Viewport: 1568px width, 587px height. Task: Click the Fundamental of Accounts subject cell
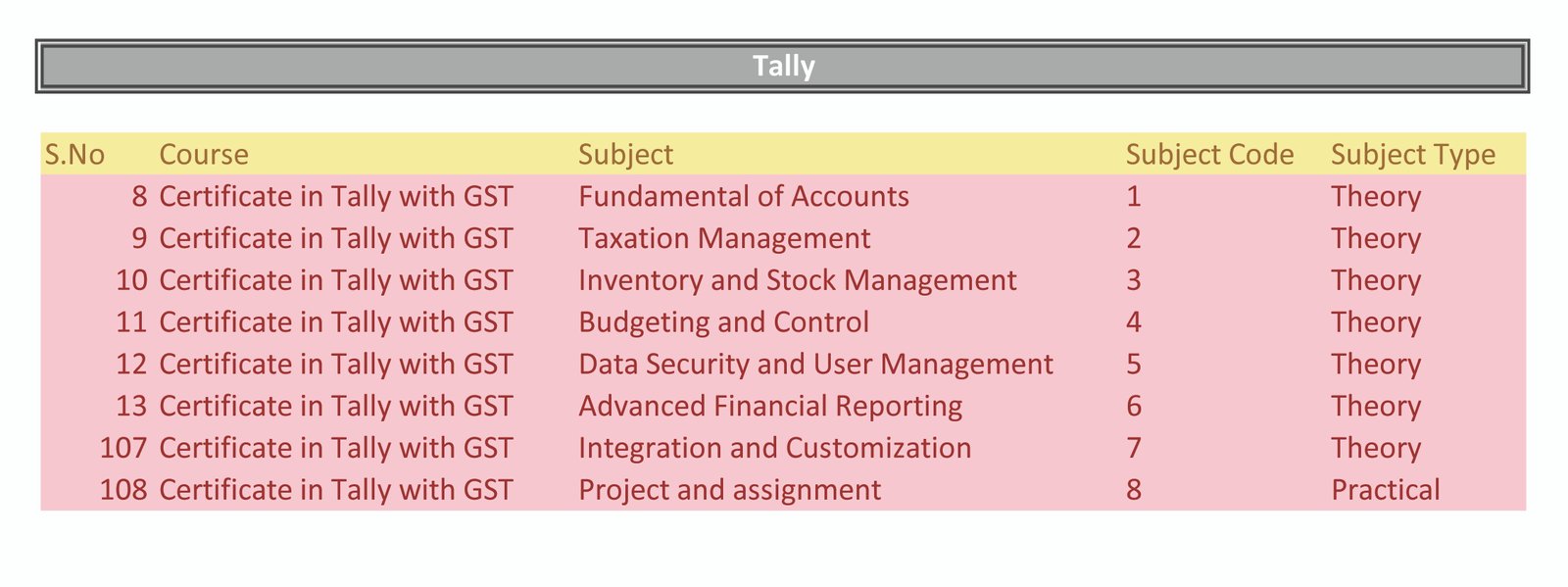(x=744, y=197)
